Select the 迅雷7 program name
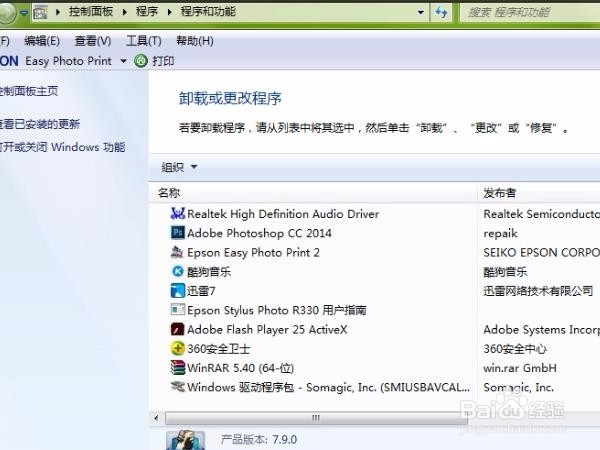This screenshot has height=450, width=600. pyautogui.click(x=201, y=291)
